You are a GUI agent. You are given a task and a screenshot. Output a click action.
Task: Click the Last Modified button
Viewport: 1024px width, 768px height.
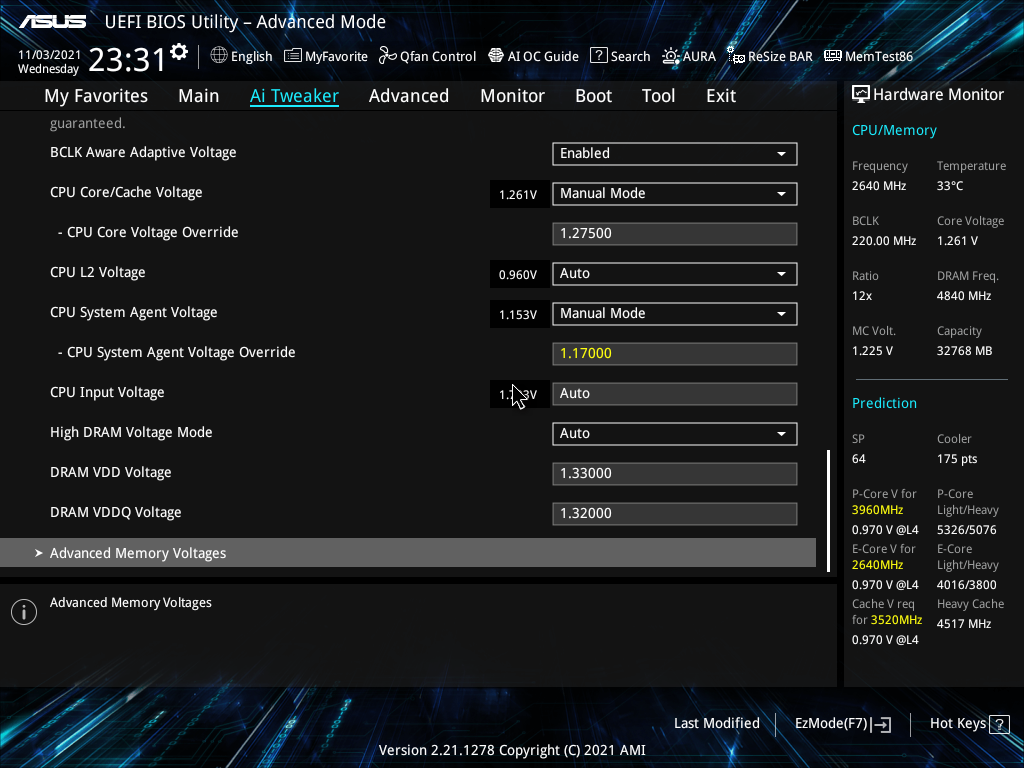[x=716, y=724]
